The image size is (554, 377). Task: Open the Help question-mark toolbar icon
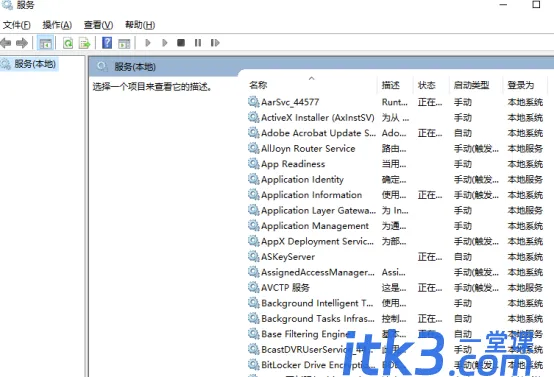tap(107, 43)
